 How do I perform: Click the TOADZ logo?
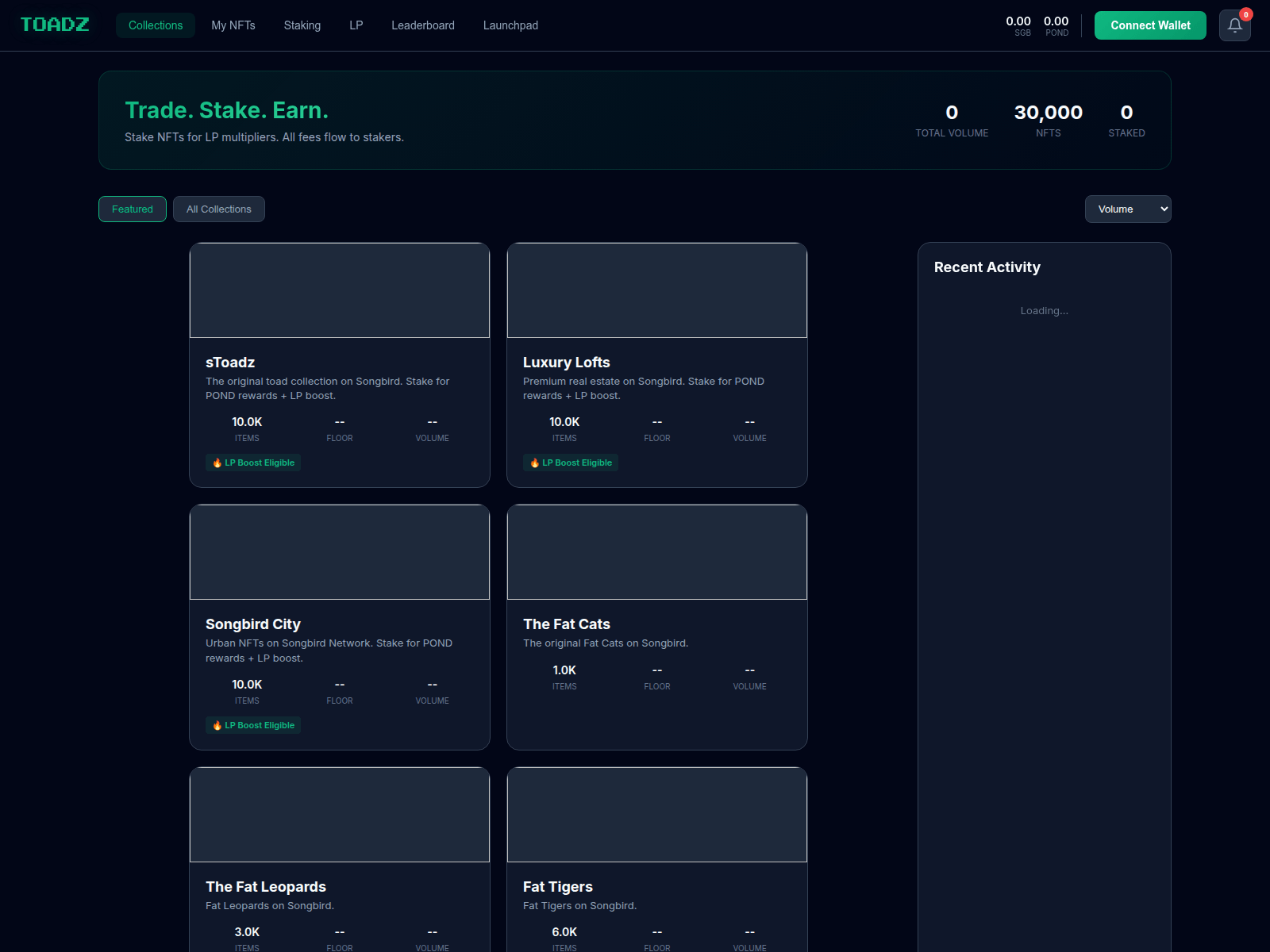(x=55, y=25)
